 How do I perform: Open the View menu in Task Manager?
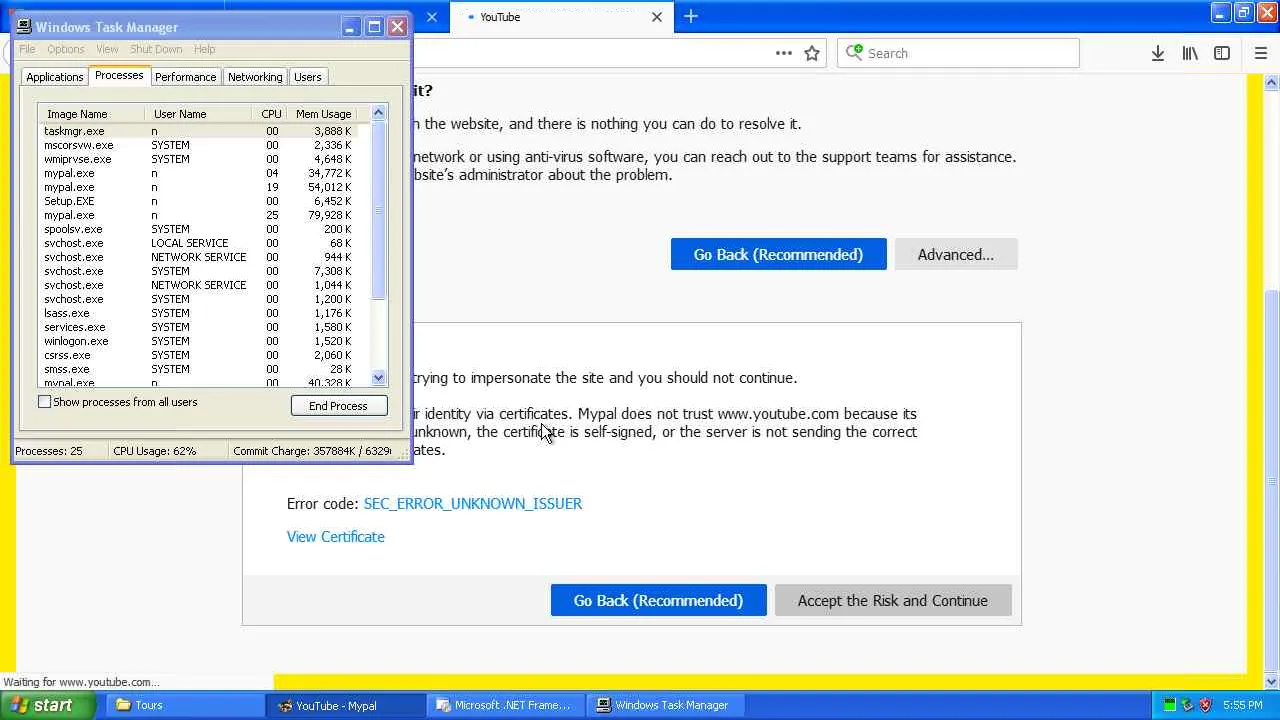[x=107, y=49]
